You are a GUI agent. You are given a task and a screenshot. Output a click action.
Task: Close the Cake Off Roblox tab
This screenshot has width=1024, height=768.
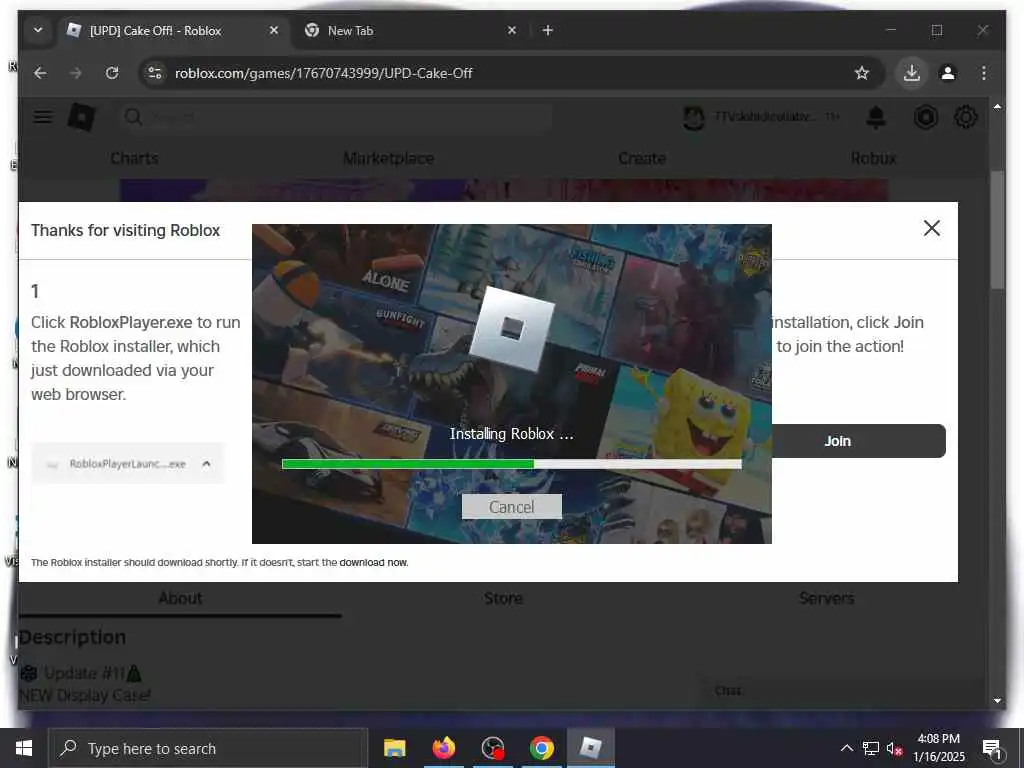(x=274, y=30)
